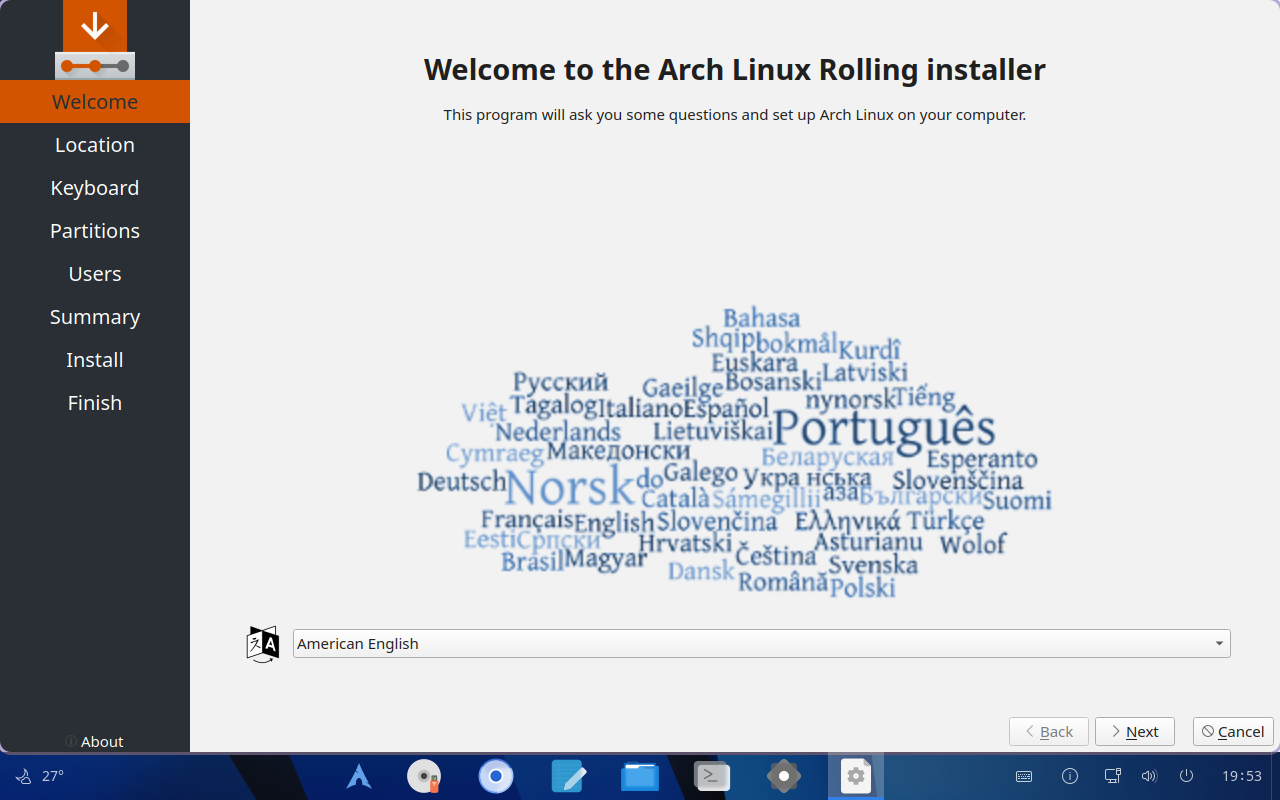Select the Partitions step in sidebar
1280x800 pixels.
(x=95, y=231)
